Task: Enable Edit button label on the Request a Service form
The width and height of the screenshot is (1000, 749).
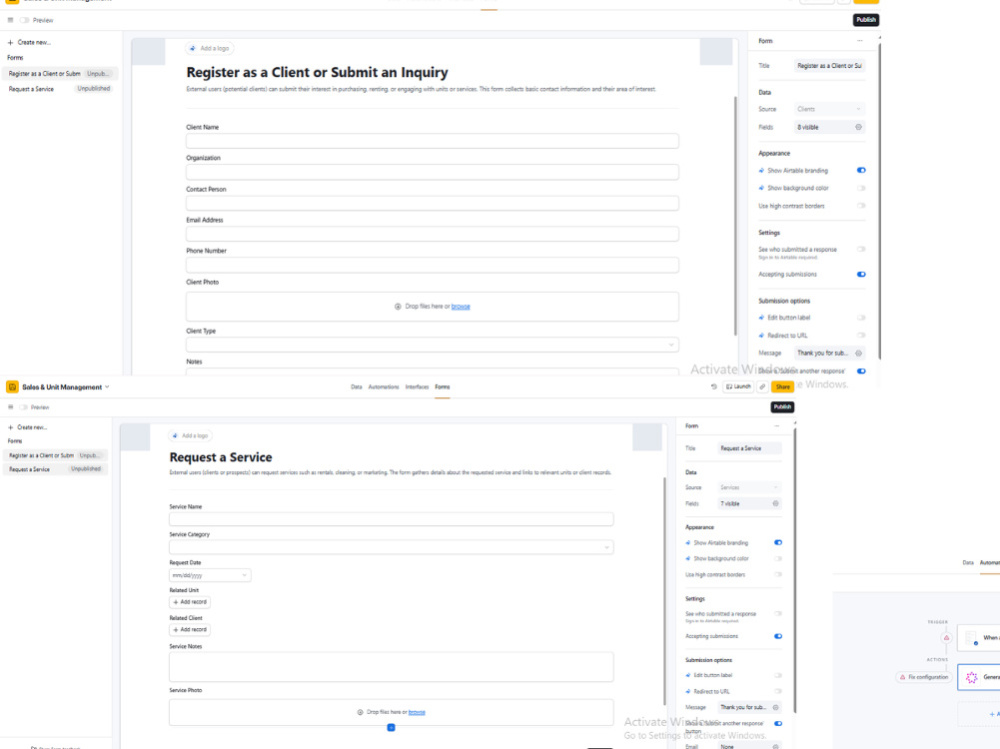Action: click(778, 675)
